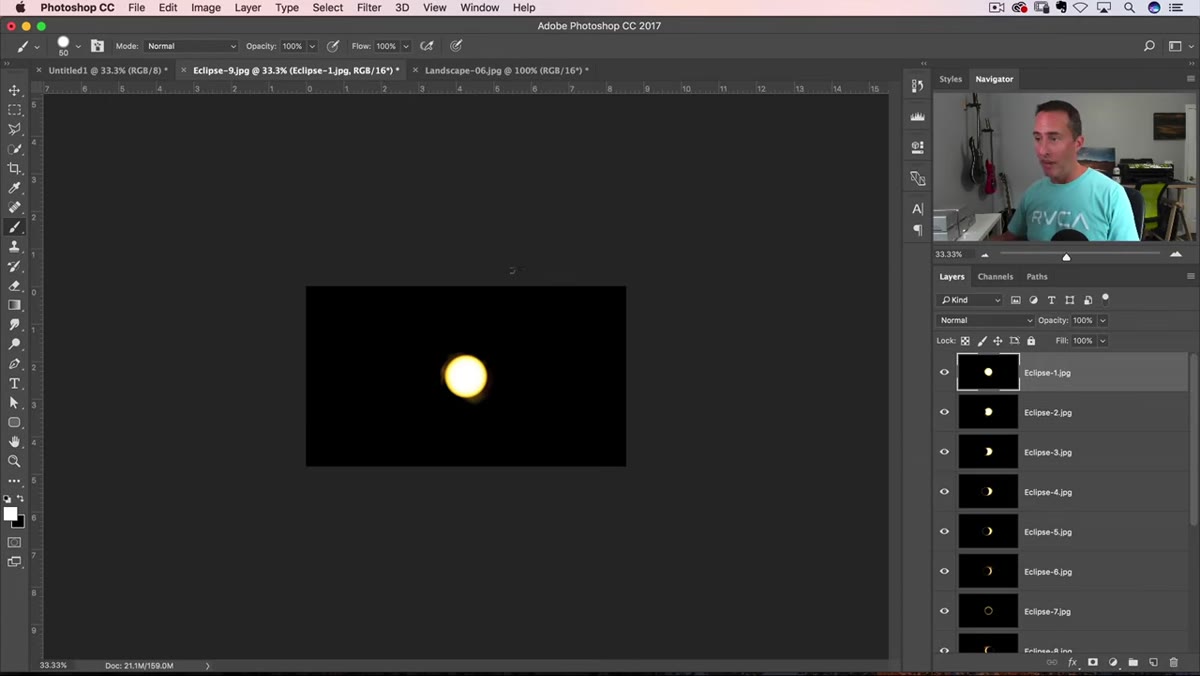1200x676 pixels.
Task: Open the layer Kind filter dropdown
Action: 970,300
